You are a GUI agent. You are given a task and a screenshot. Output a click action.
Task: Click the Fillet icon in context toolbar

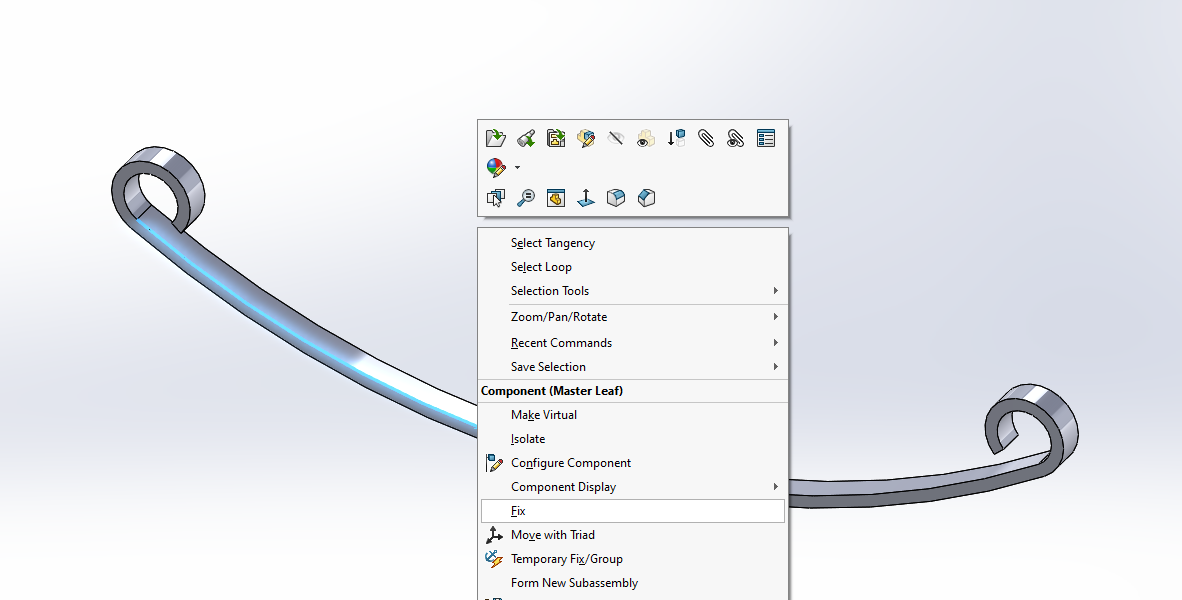(x=616, y=198)
